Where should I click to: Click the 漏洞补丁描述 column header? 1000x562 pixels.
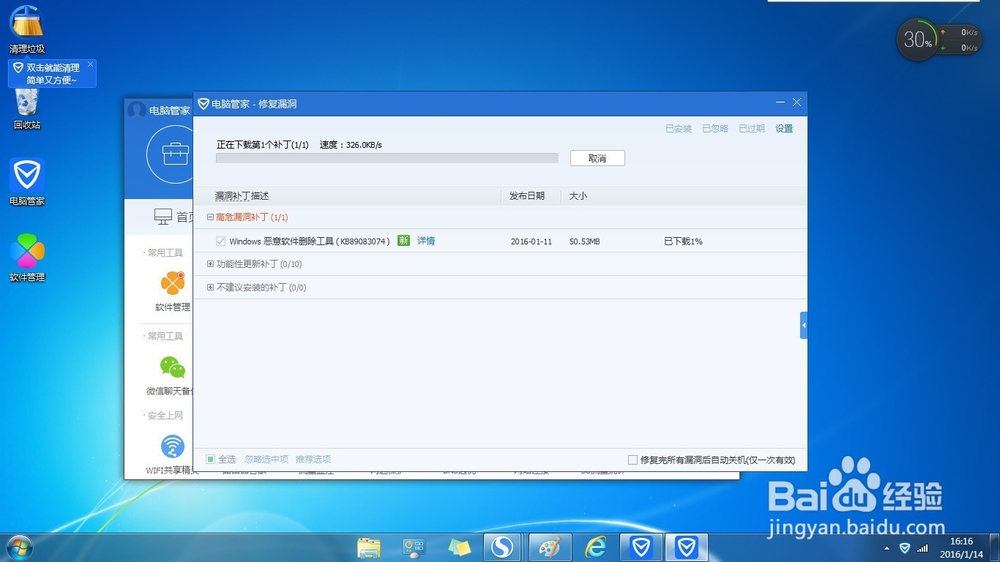click(242, 196)
